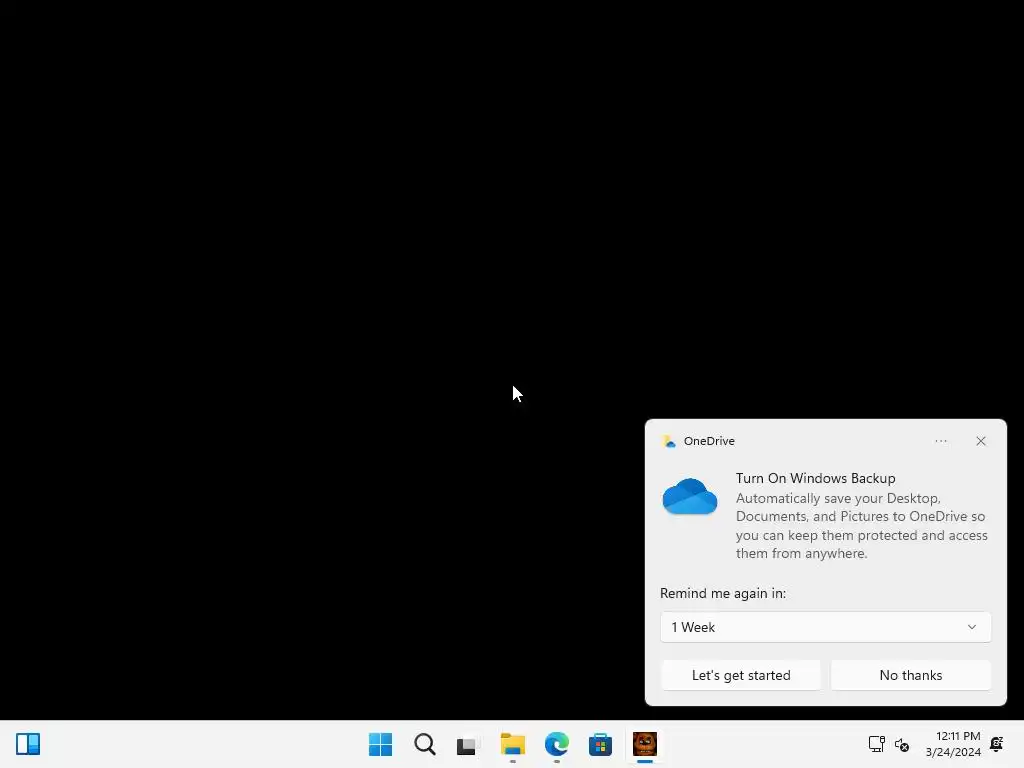Open File Explorer from taskbar
The image size is (1024, 768).
click(x=513, y=744)
